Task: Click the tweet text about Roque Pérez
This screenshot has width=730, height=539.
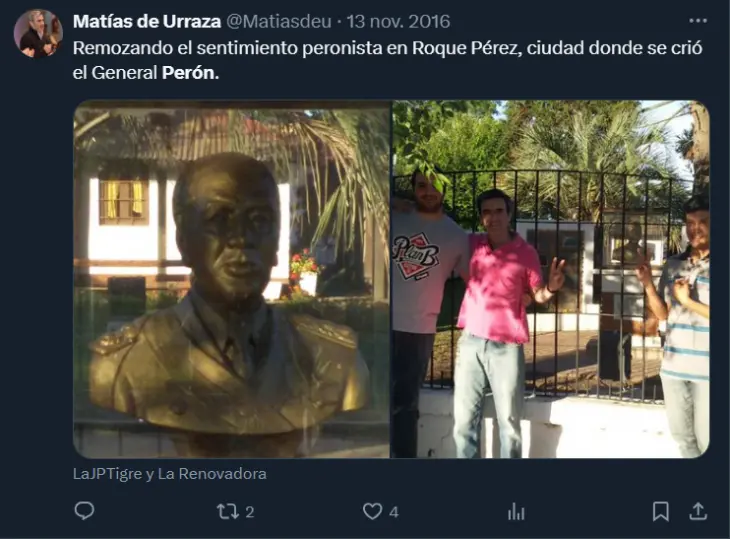Action: coord(387,60)
